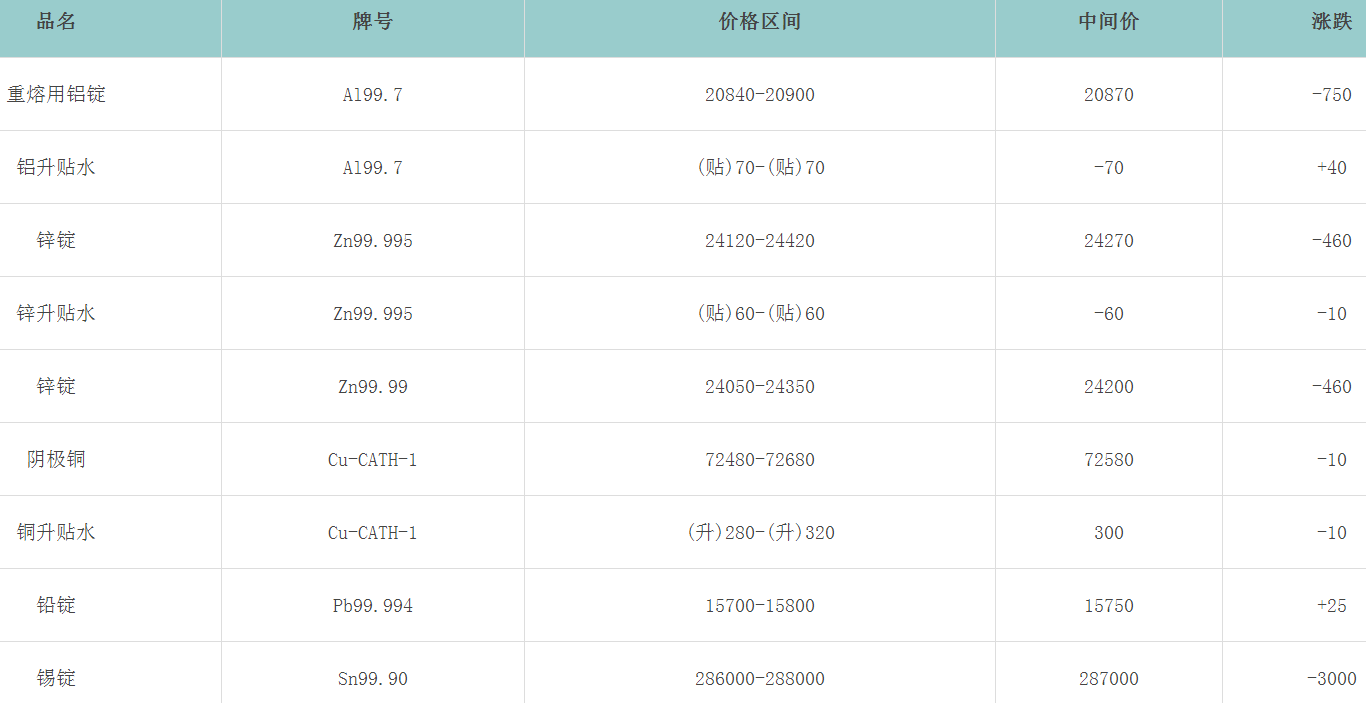Click the 品名 column header
The height and width of the screenshot is (703, 1366).
point(56,22)
